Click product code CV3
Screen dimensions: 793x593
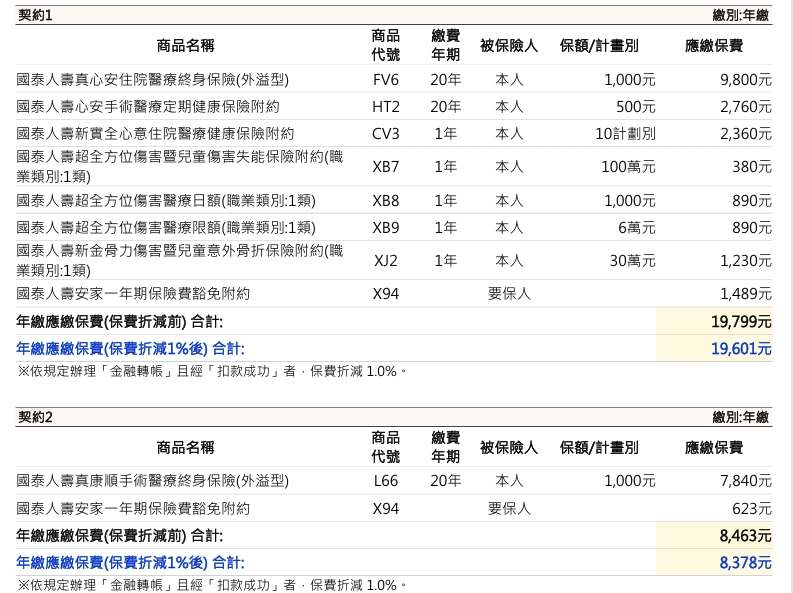pos(385,133)
